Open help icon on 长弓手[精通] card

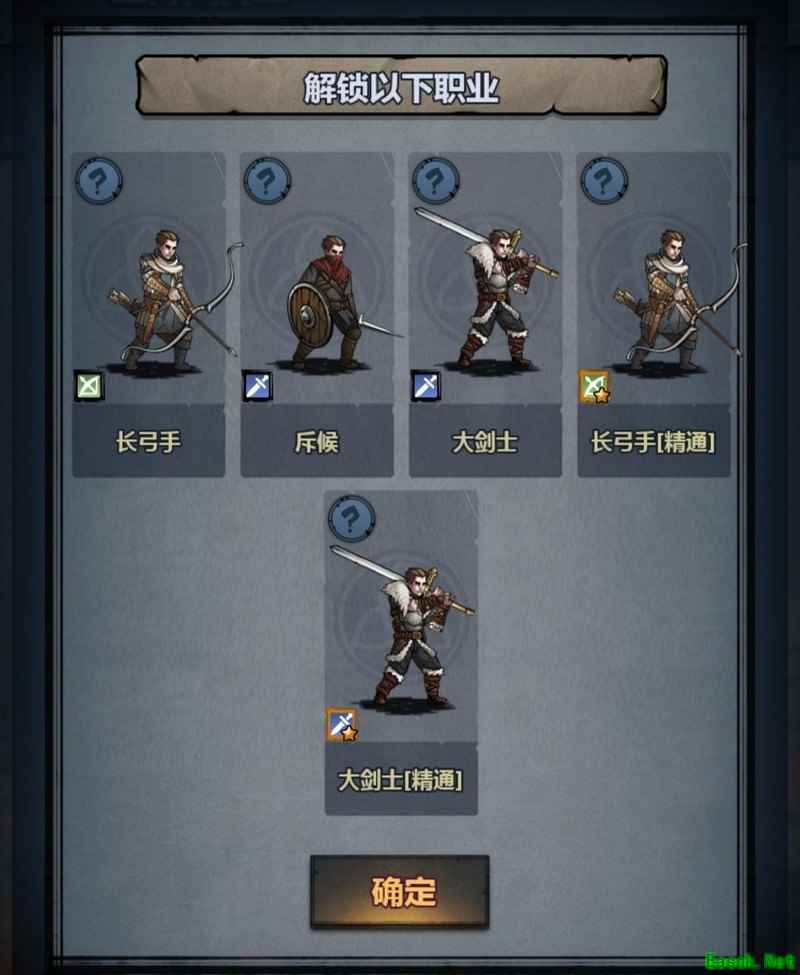click(604, 181)
